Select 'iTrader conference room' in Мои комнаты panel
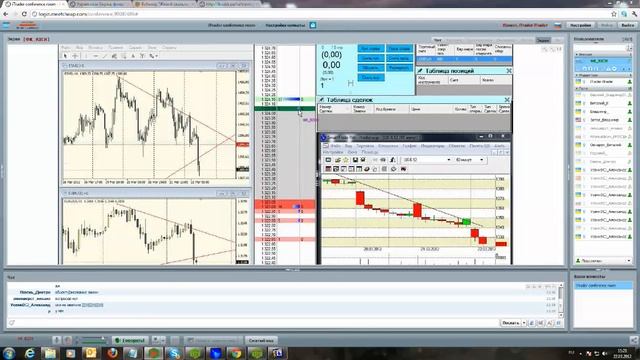Screen dimensions: 640x360 (603, 285)
